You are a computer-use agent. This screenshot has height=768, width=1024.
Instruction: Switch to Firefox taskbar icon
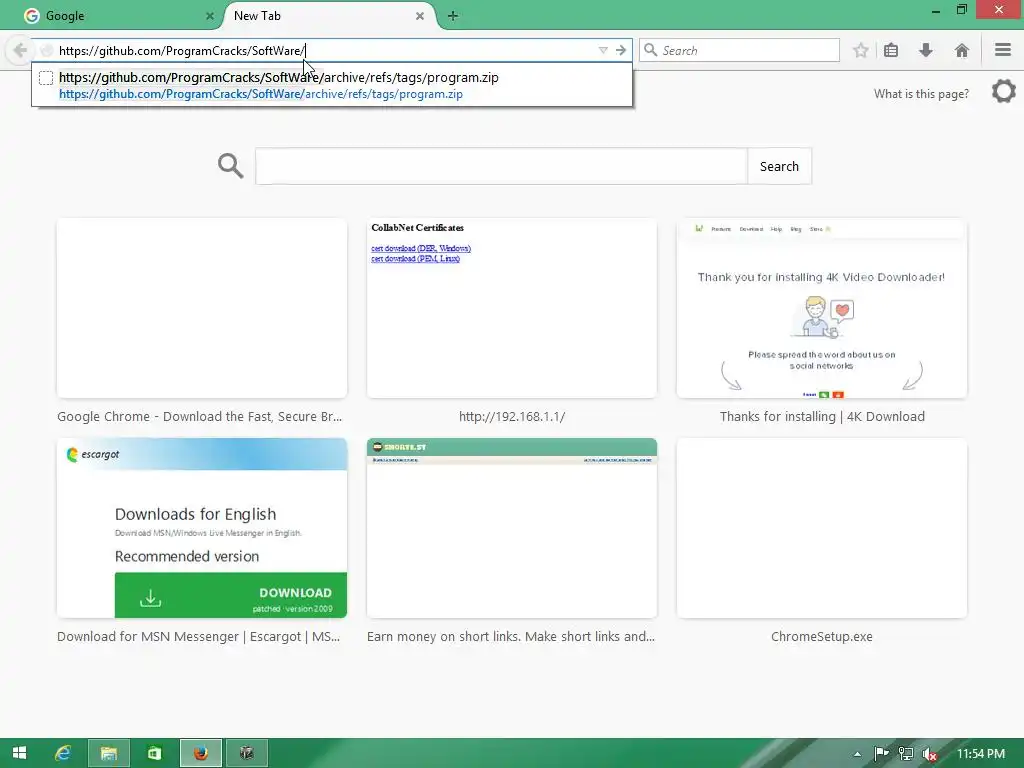tap(201, 753)
